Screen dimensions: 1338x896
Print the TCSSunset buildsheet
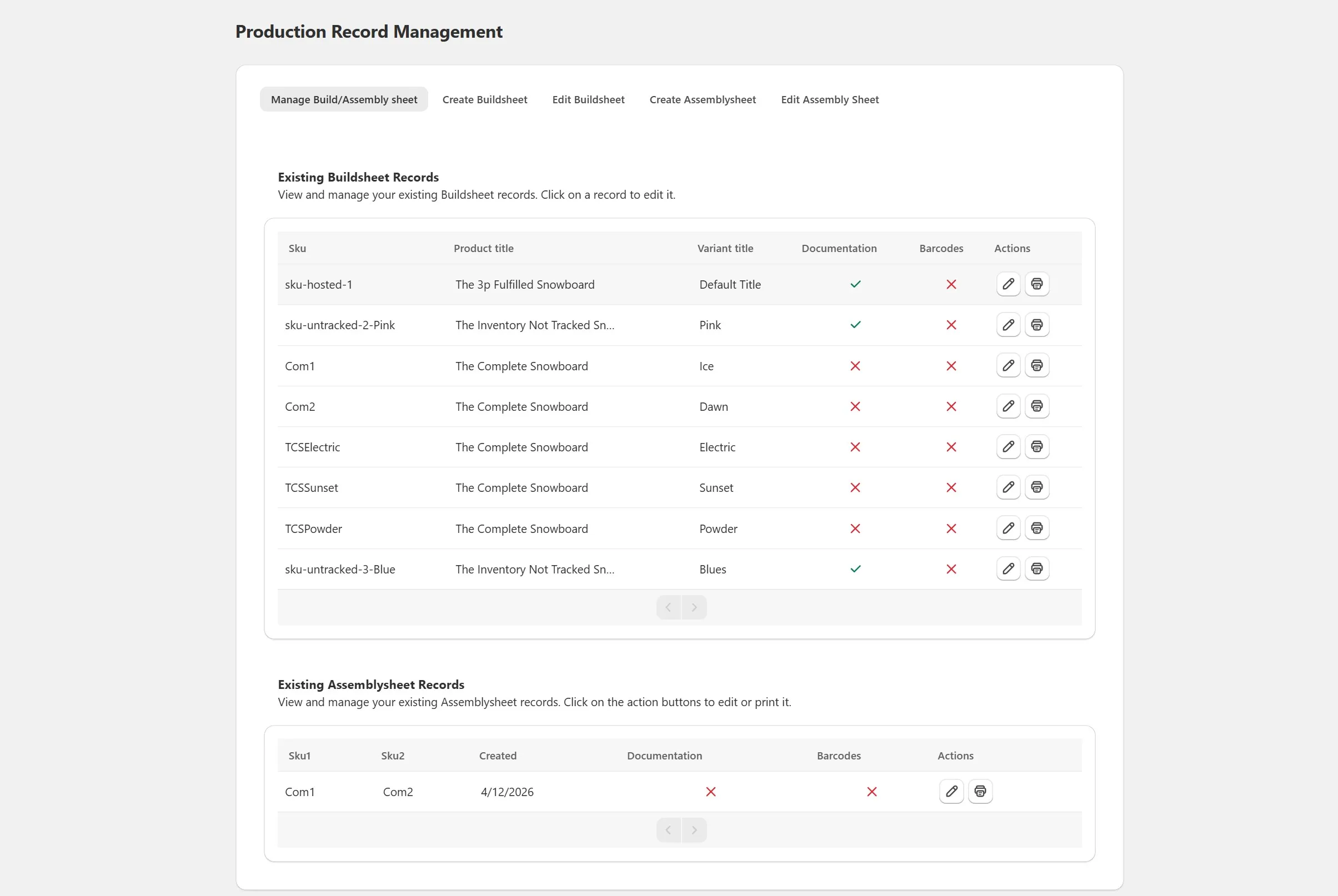point(1037,487)
